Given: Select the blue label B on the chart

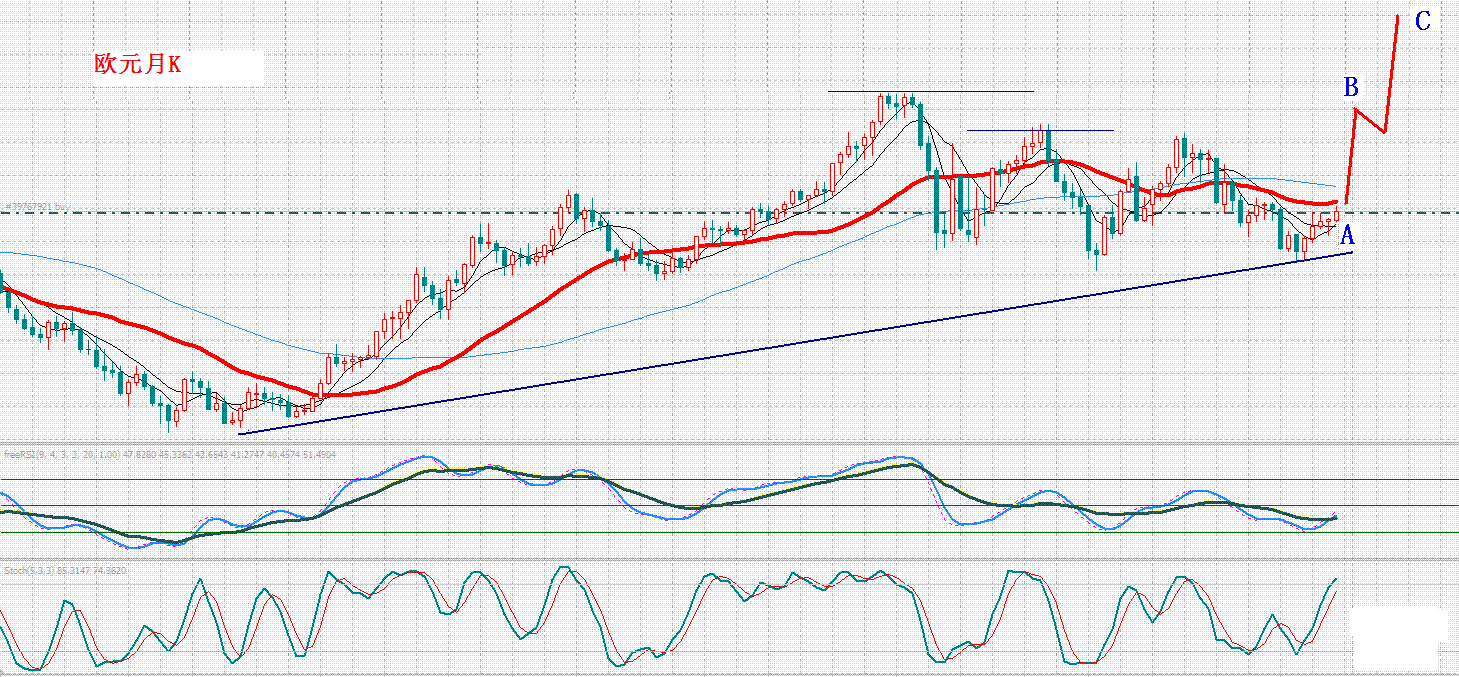Looking at the screenshot, I should pyautogui.click(x=1351, y=87).
